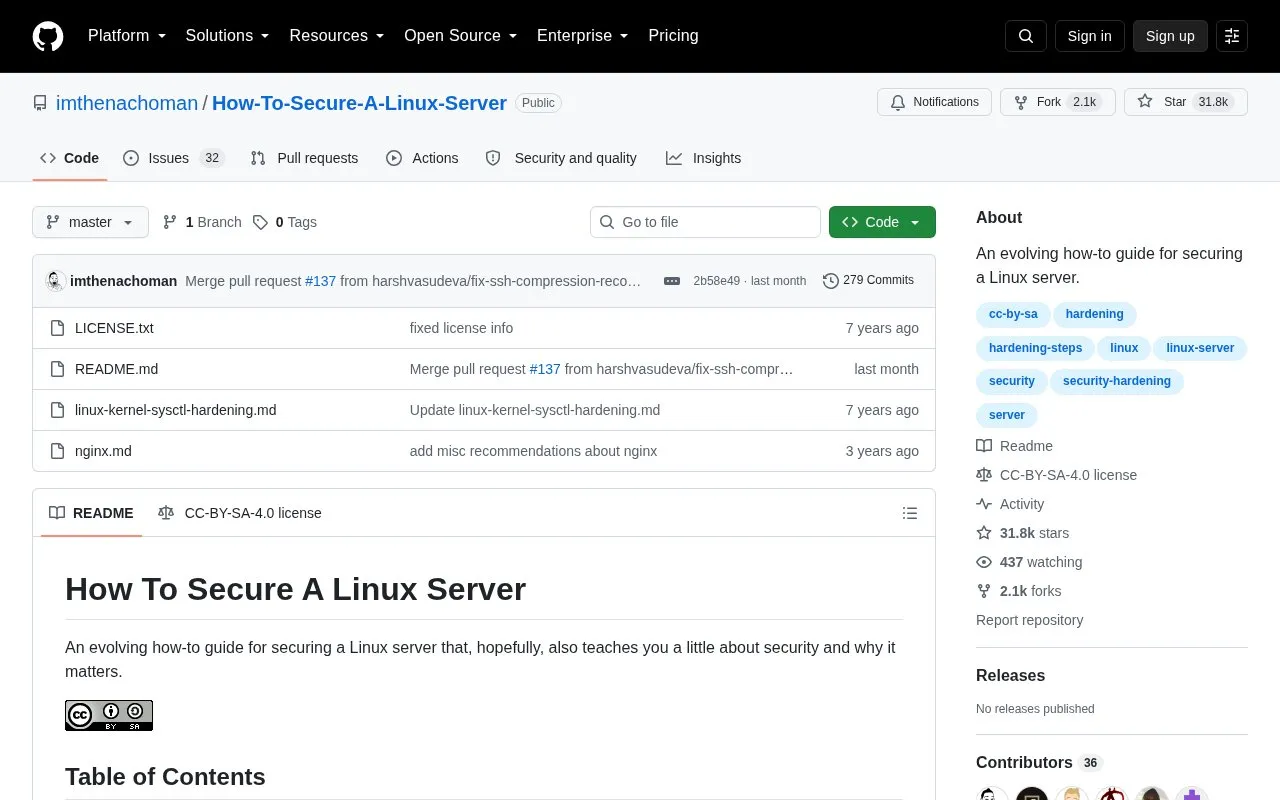1280x800 pixels.
Task: Click the 0 Tags link
Action: click(x=285, y=222)
